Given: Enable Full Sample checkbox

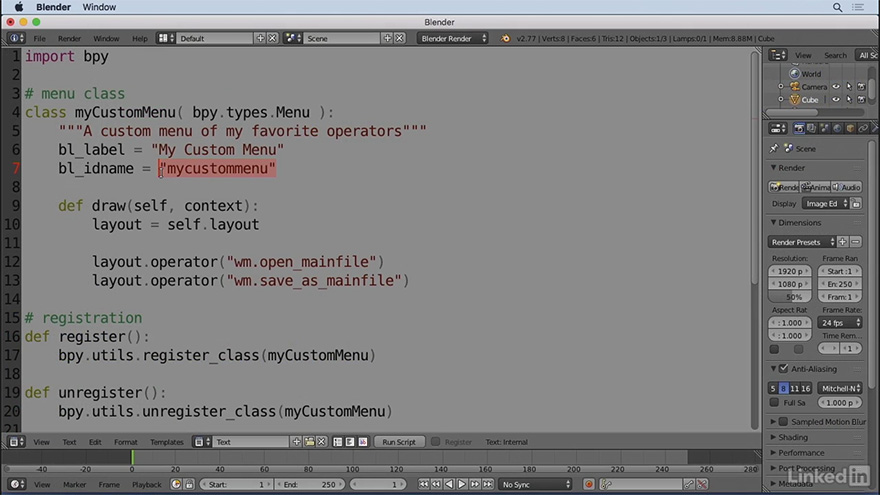Looking at the screenshot, I should (x=774, y=402).
